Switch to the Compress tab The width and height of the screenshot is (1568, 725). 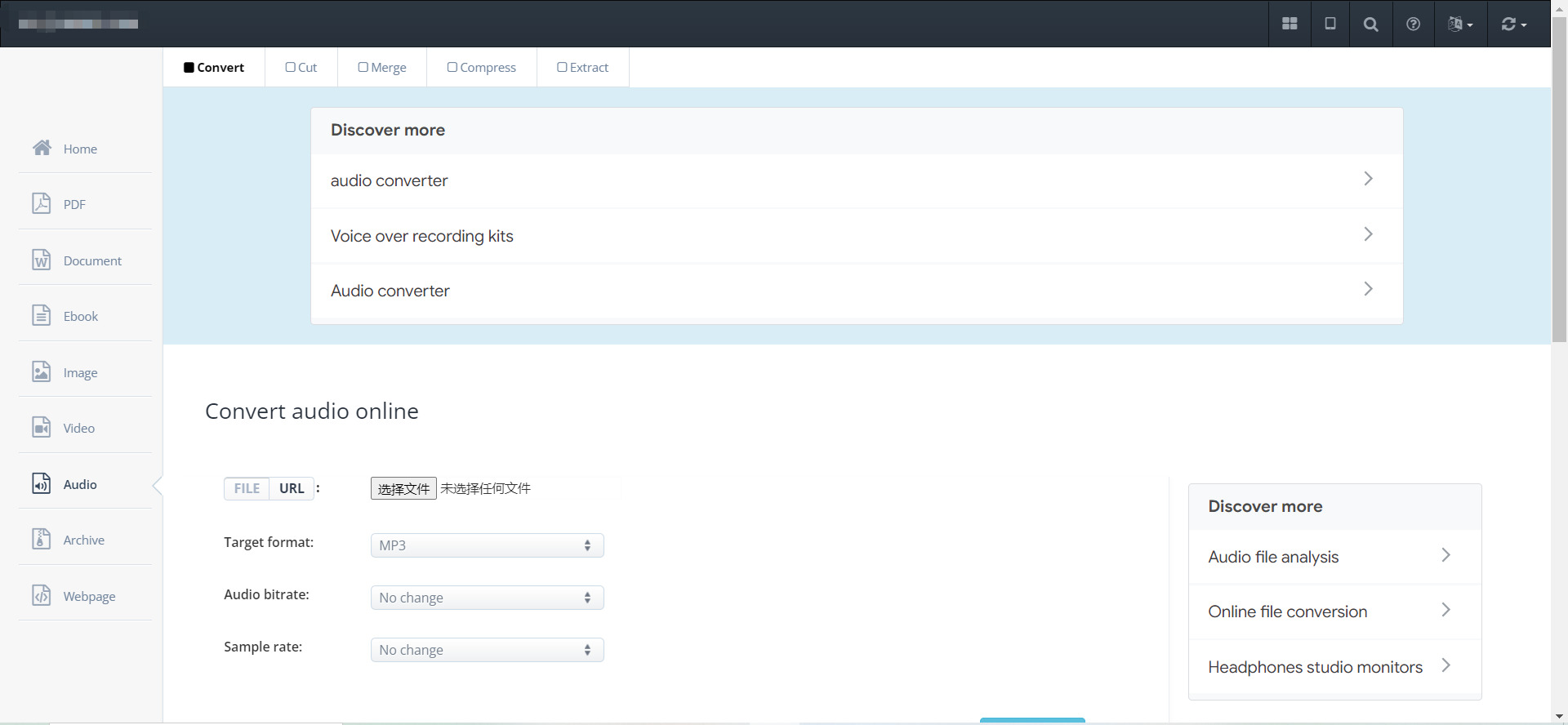(x=482, y=67)
